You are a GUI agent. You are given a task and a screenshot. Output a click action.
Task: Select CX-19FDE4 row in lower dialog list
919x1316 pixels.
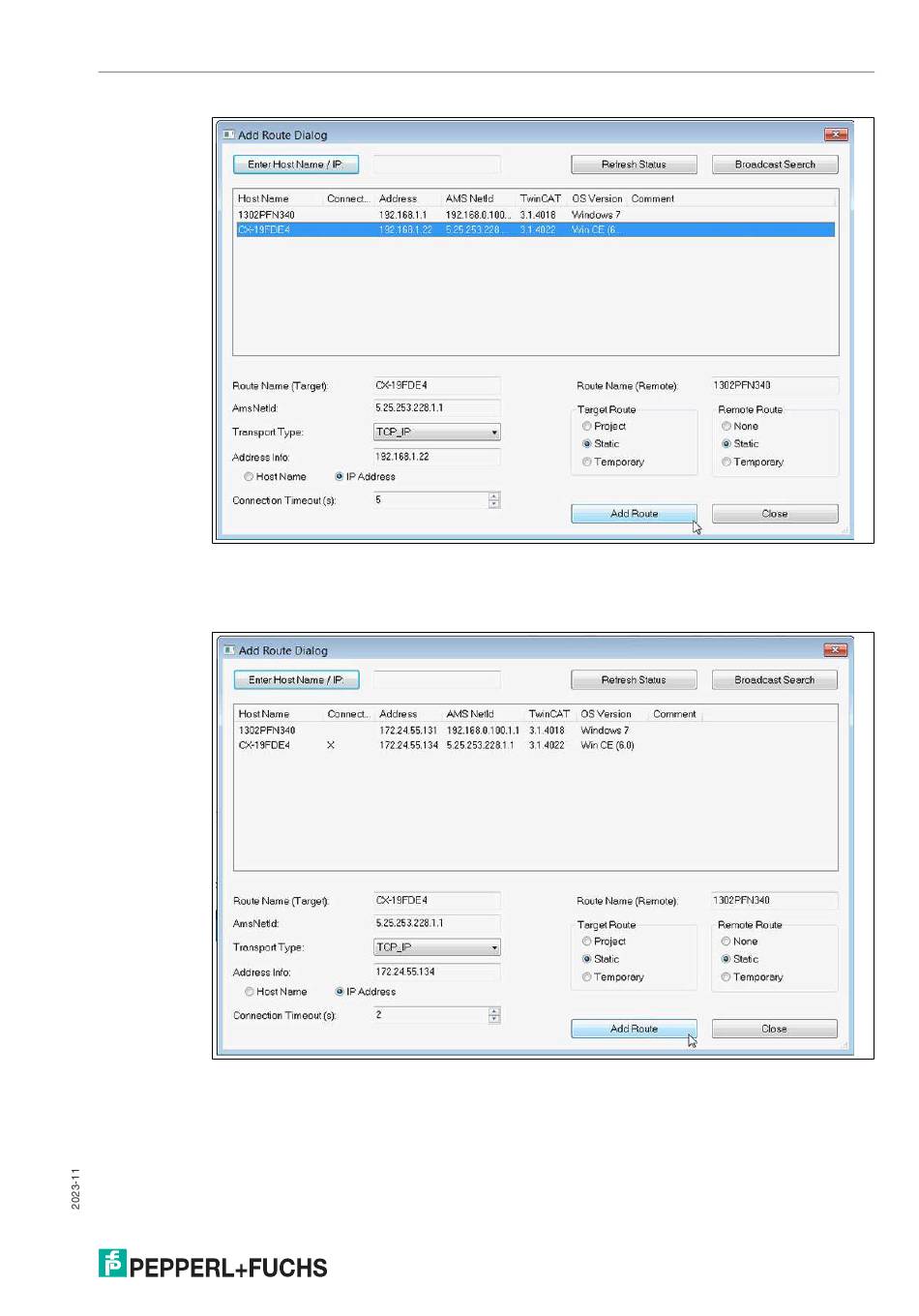coord(535,745)
